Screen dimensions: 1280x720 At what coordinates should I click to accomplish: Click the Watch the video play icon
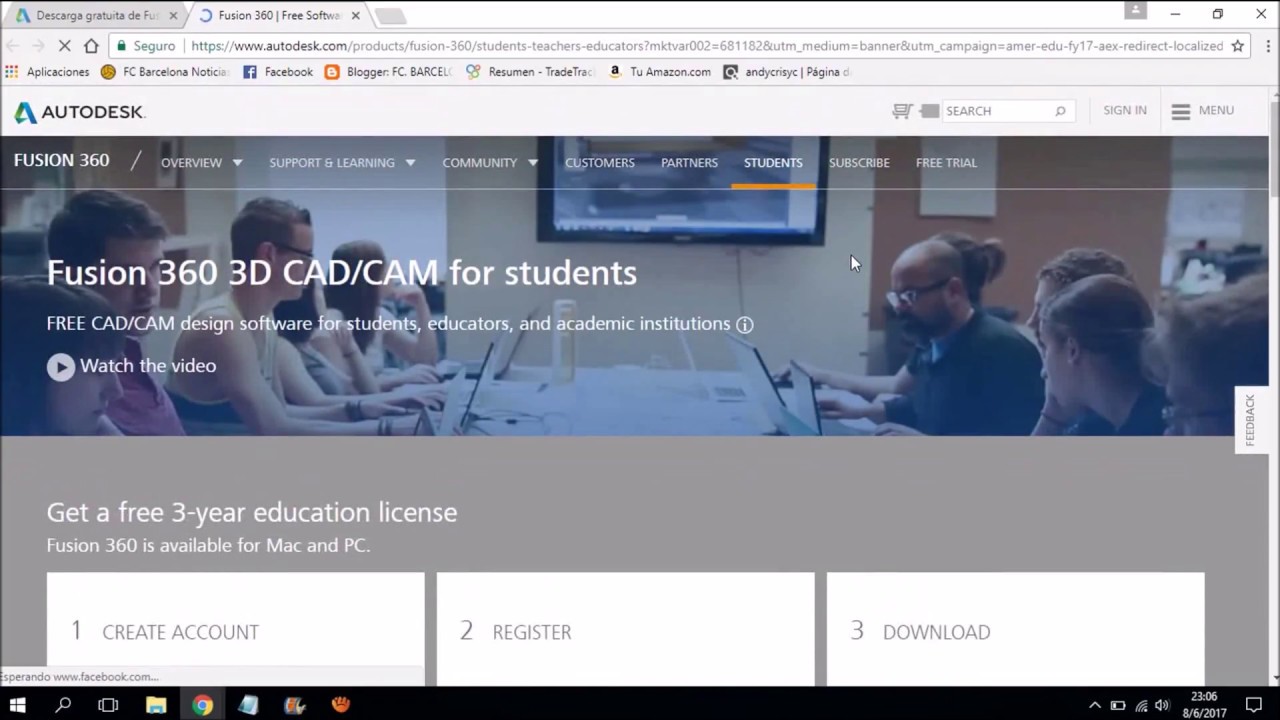click(61, 367)
